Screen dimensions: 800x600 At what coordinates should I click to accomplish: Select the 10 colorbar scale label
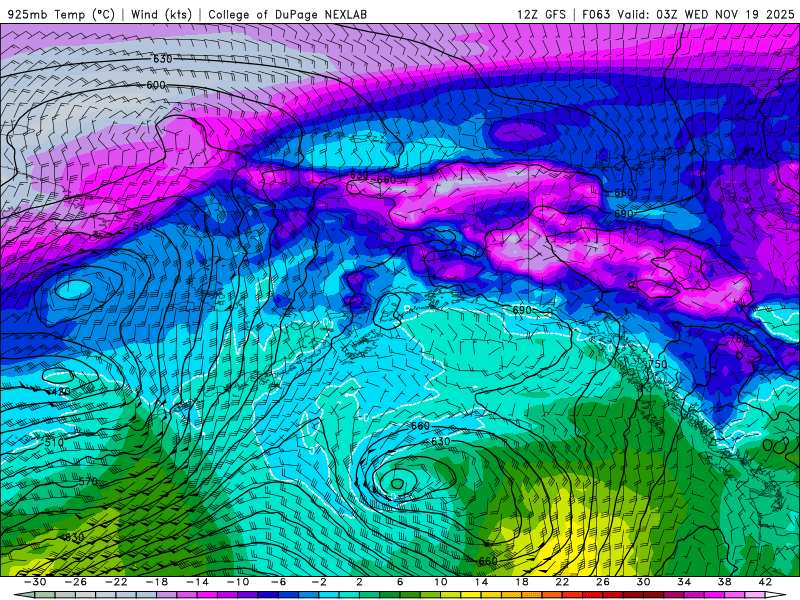[440, 582]
